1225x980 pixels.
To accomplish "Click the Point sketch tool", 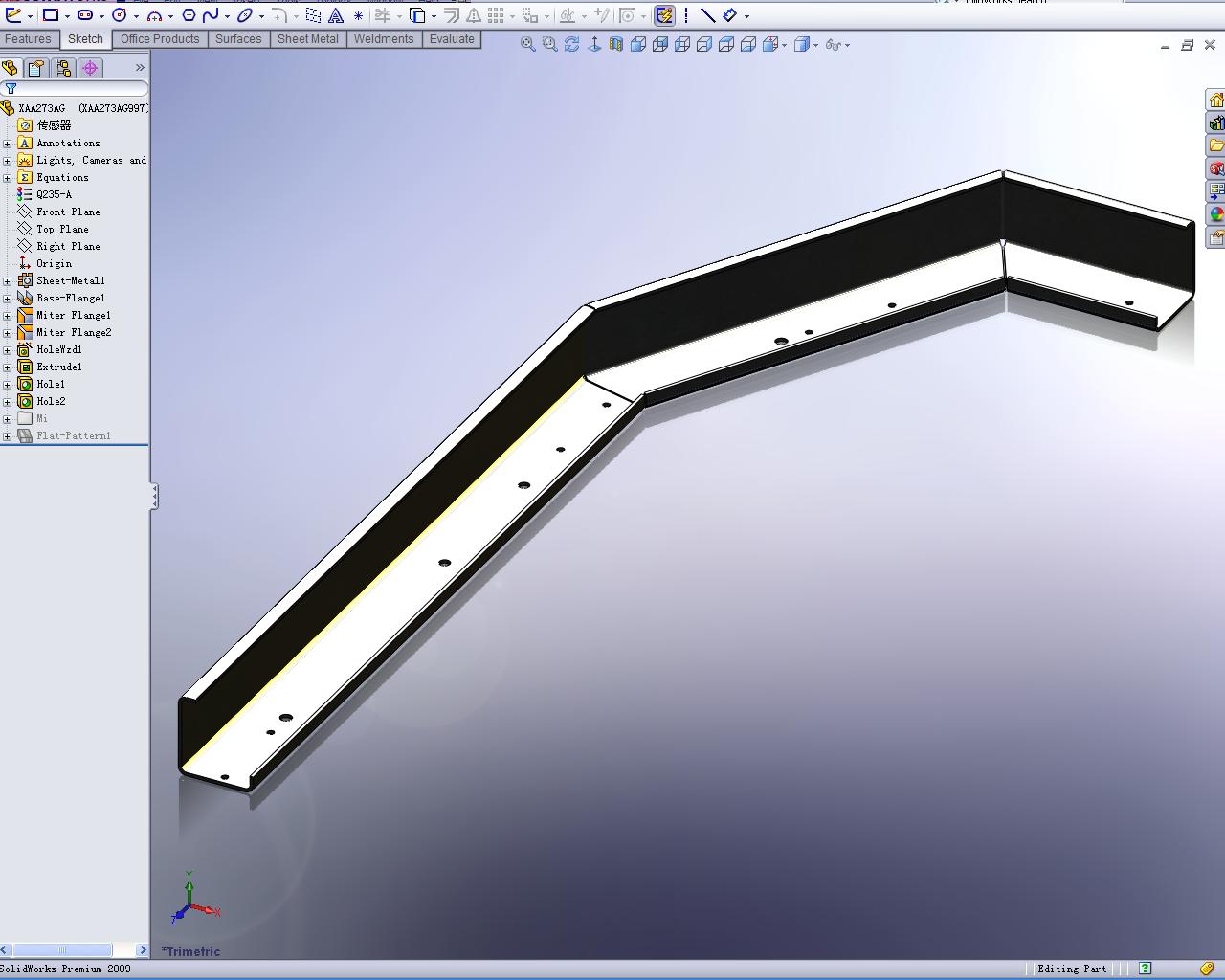I will pos(358,15).
